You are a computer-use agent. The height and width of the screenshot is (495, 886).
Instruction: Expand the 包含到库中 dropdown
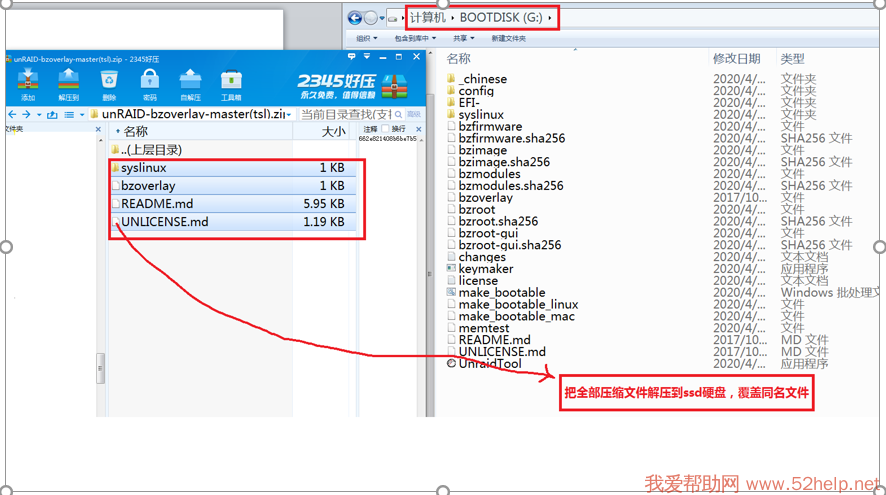coord(414,39)
